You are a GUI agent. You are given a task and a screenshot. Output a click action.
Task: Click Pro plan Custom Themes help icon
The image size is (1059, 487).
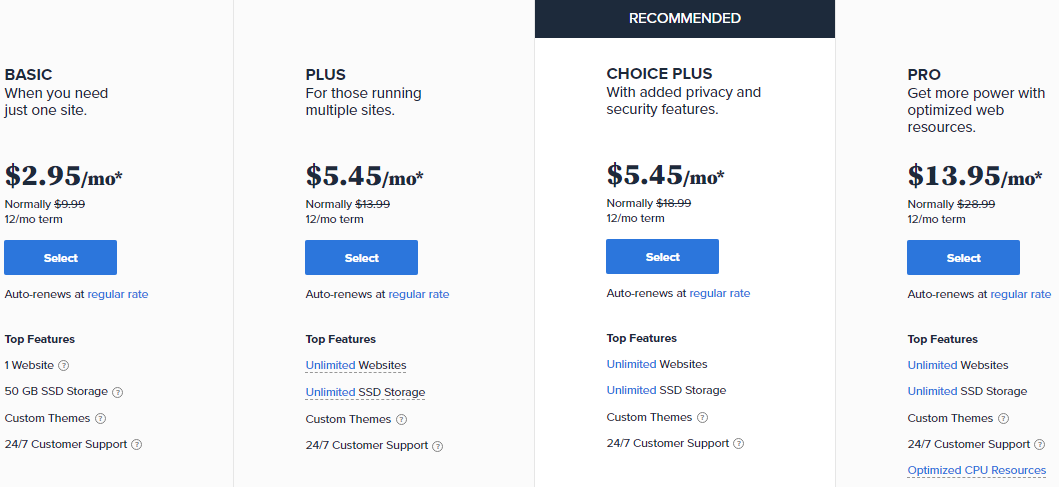(x=1003, y=418)
